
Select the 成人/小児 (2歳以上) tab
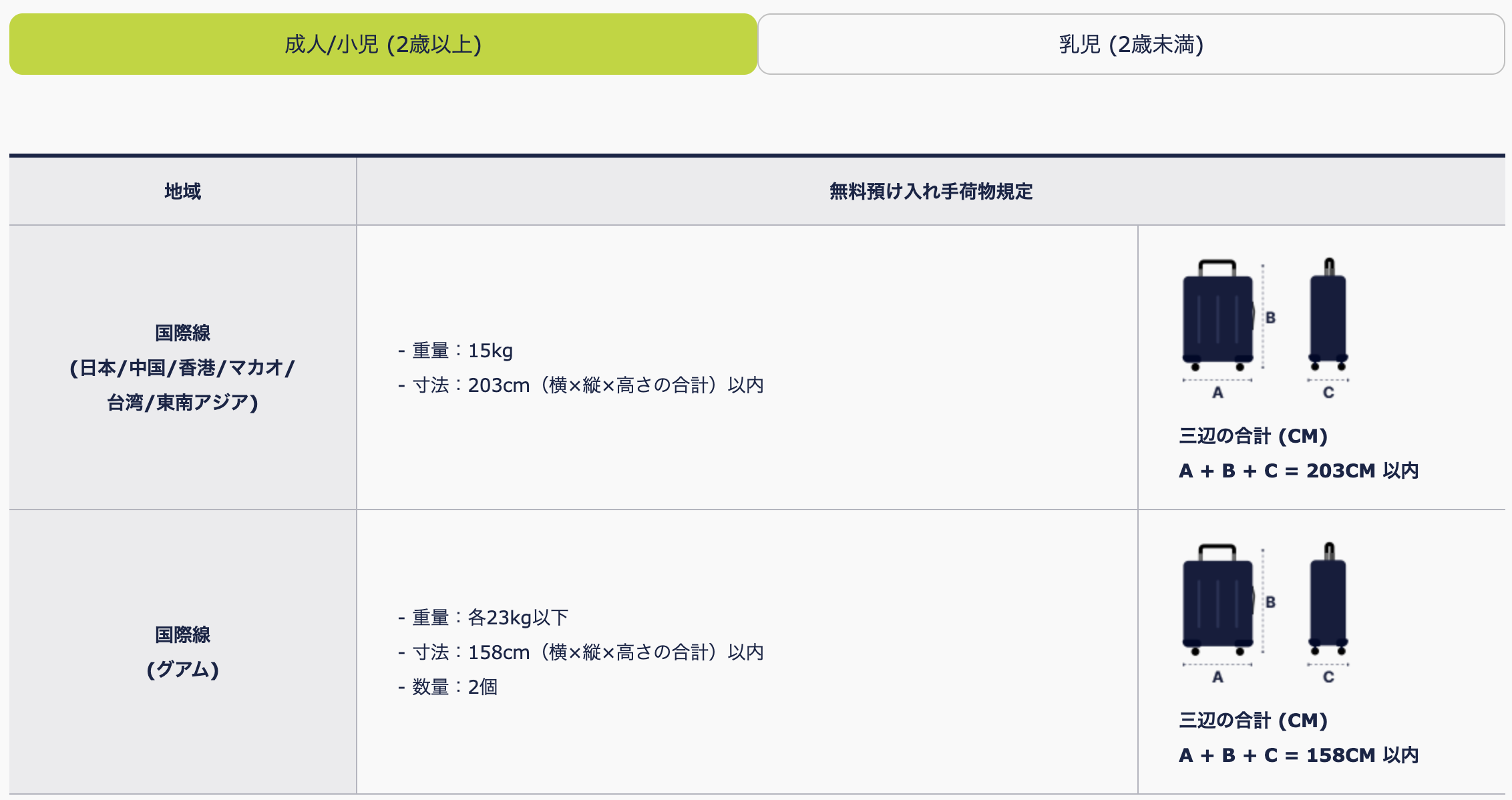(x=383, y=44)
